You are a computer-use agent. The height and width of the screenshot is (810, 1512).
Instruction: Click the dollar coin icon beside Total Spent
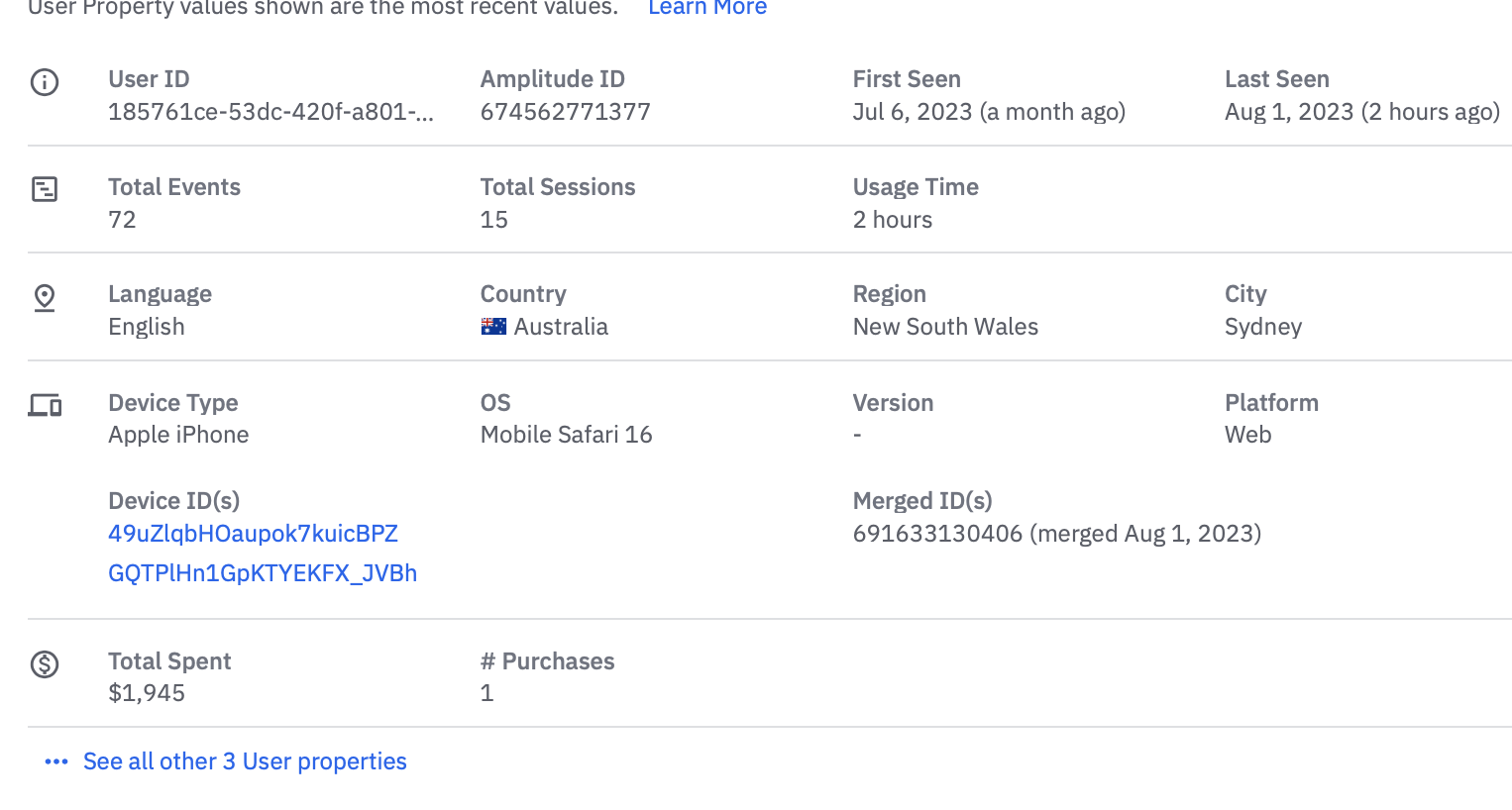45,663
